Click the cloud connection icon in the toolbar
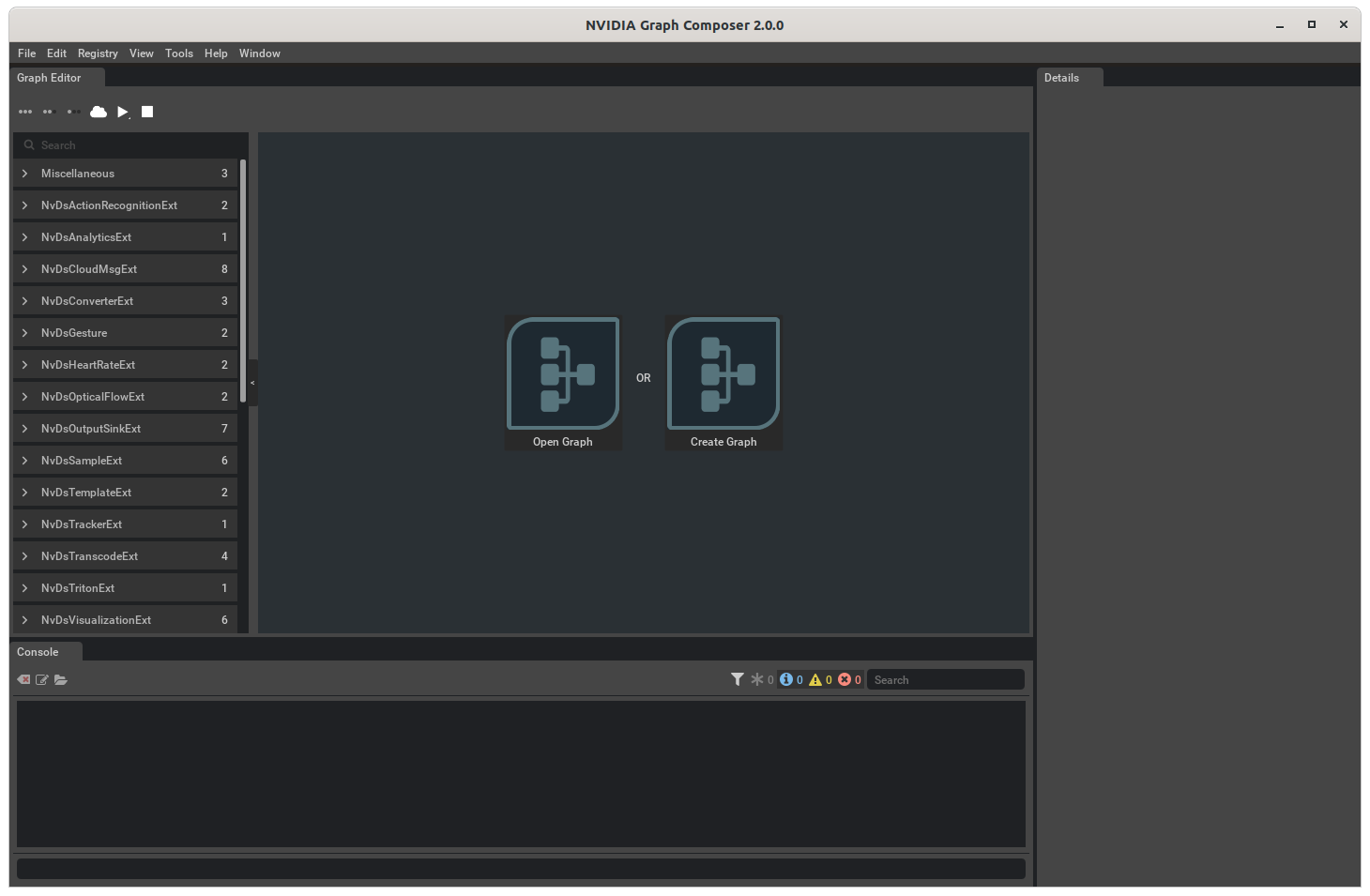Viewport: 1370px width, 896px height. coord(99,112)
